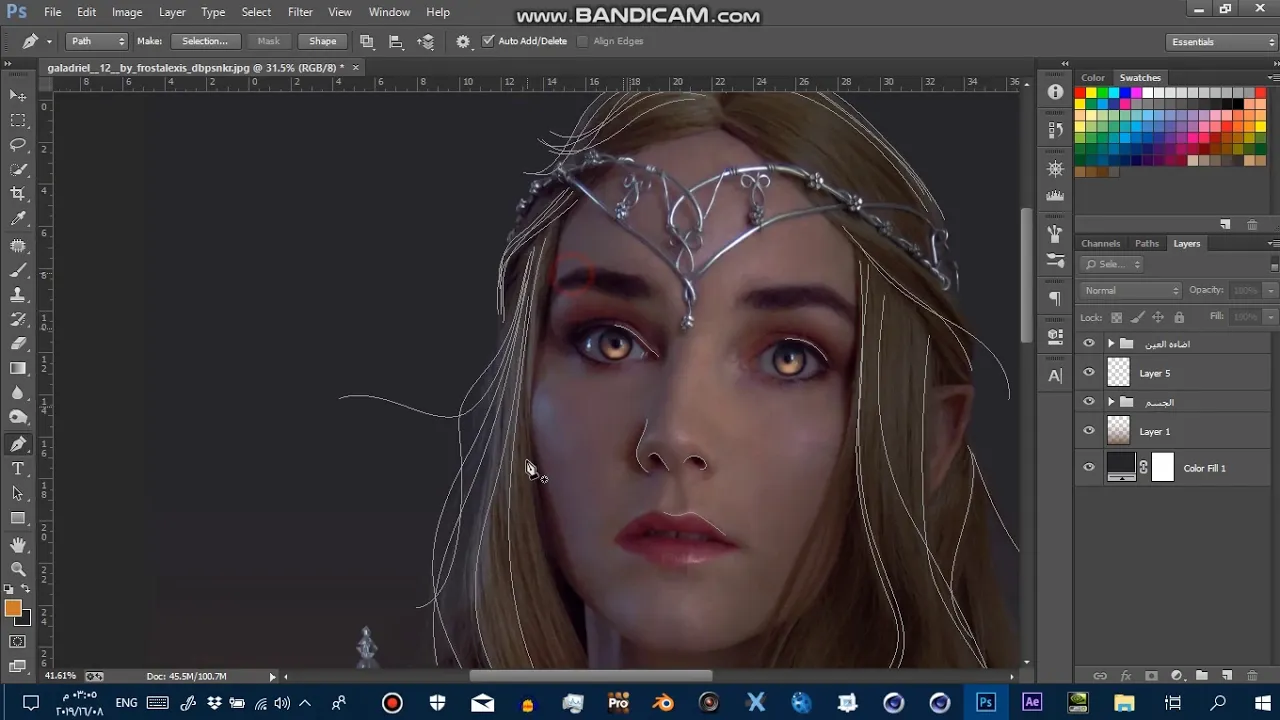Hide the Layer 1 layer
This screenshot has width=1280, height=720.
[x=1089, y=431]
